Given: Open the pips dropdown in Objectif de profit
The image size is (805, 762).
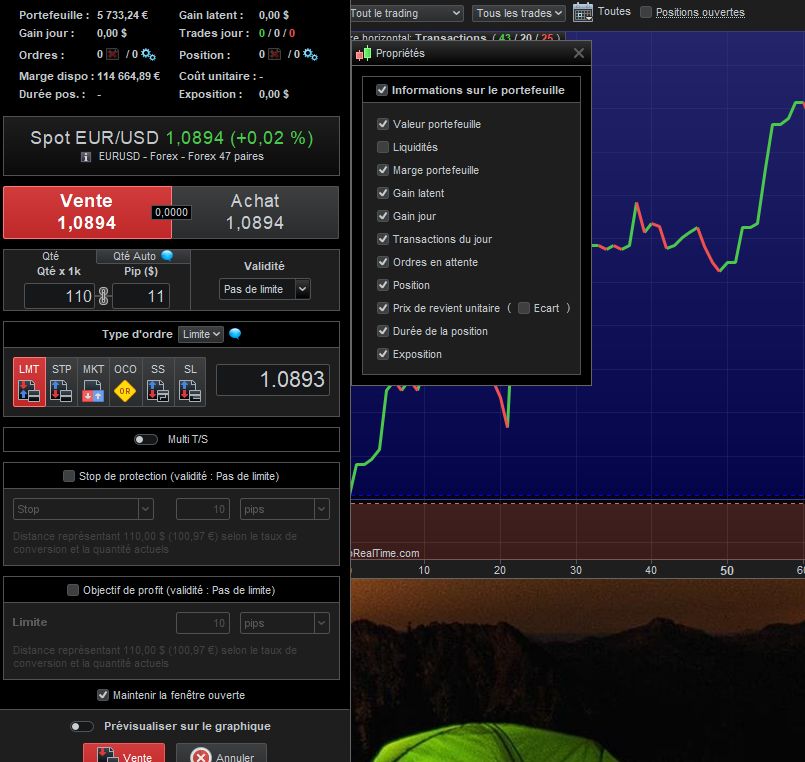Looking at the screenshot, I should (284, 623).
